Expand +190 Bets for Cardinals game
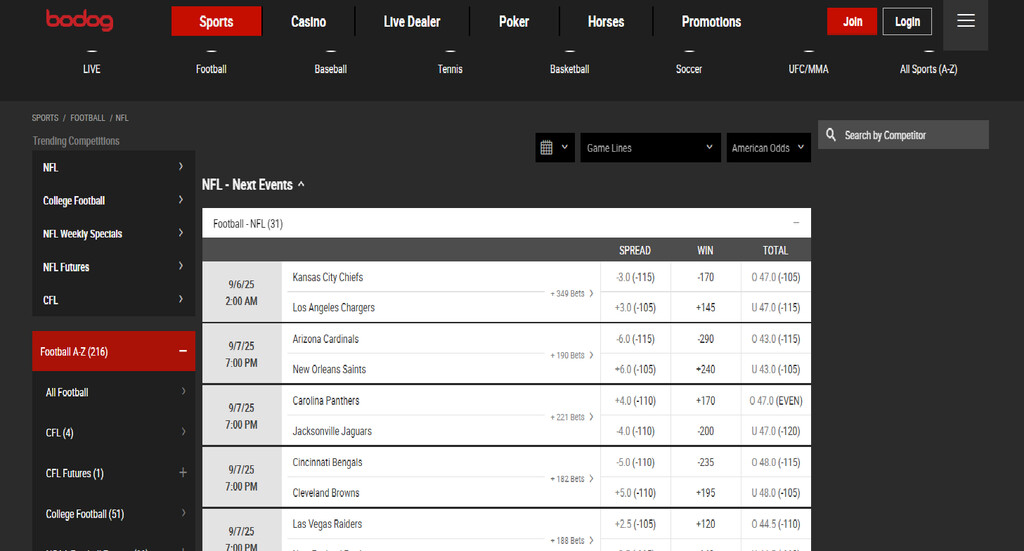 571,355
